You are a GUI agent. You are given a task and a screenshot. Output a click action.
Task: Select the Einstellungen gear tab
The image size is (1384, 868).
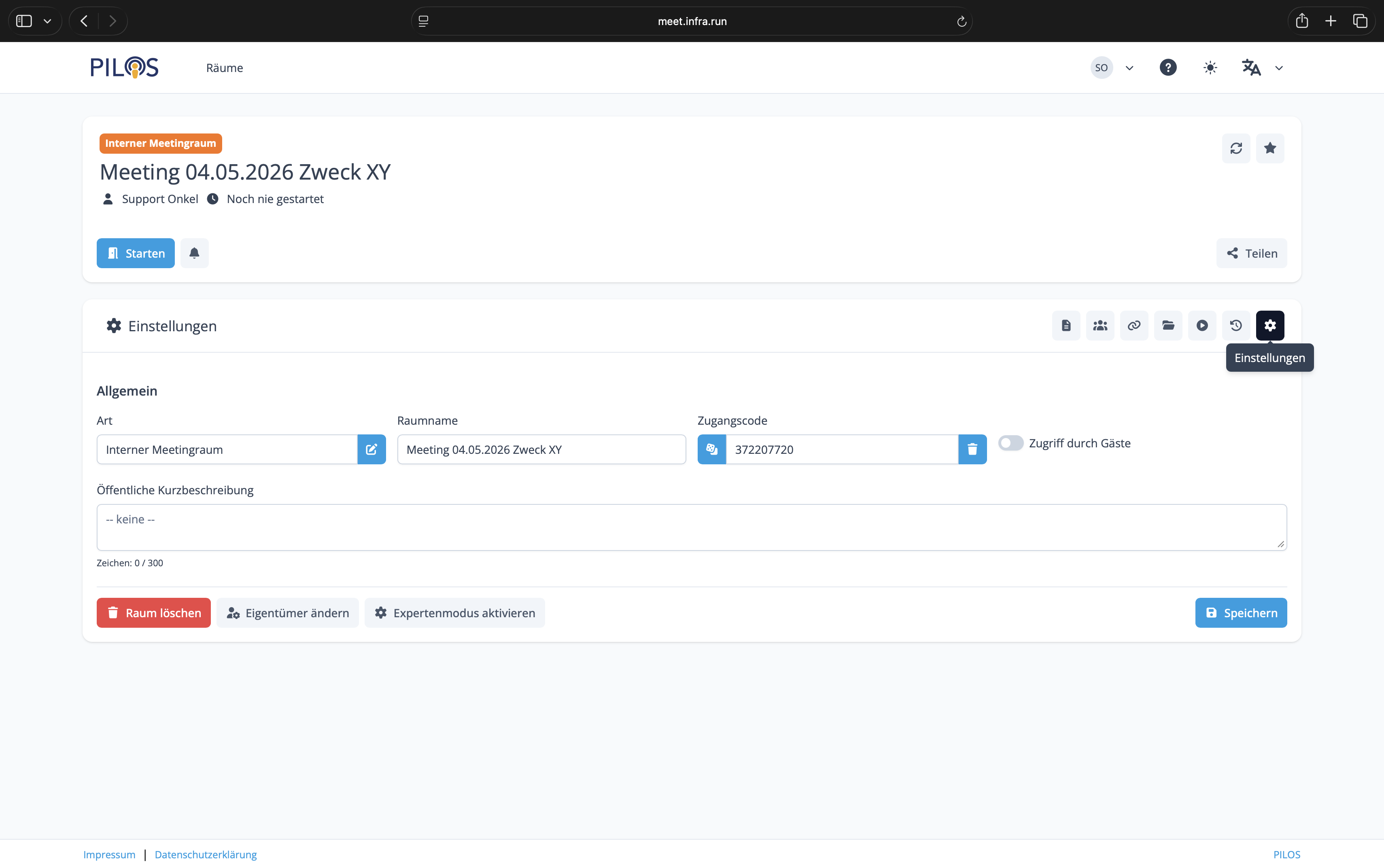(1270, 326)
